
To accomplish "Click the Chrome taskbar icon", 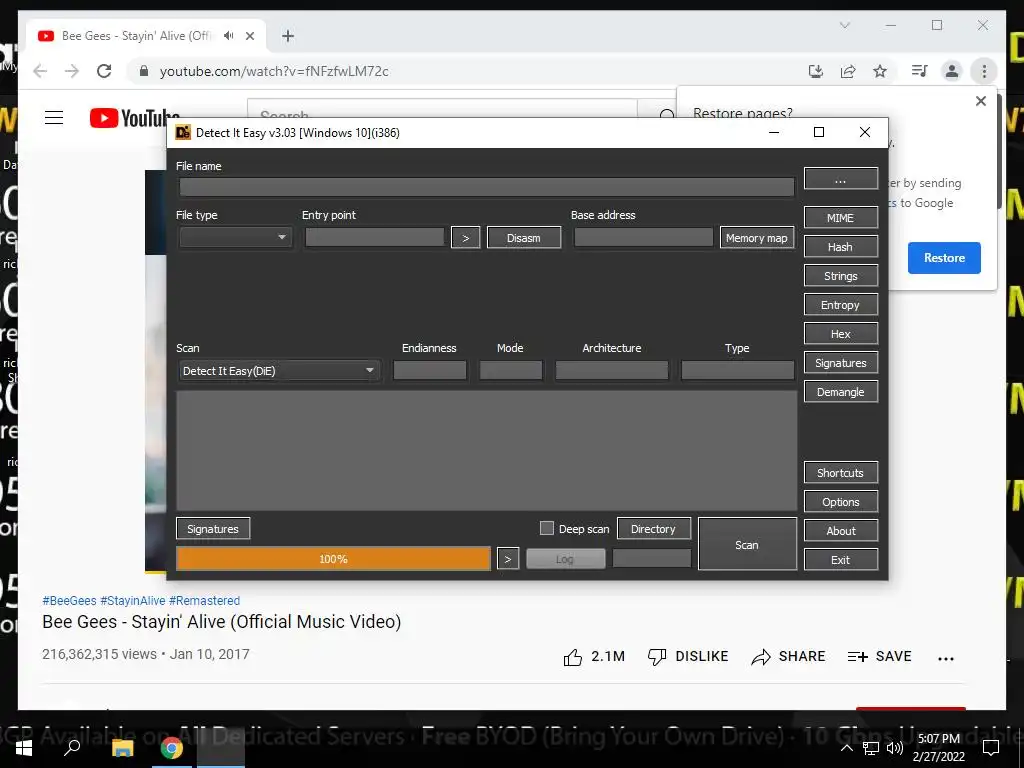I will (x=172, y=748).
